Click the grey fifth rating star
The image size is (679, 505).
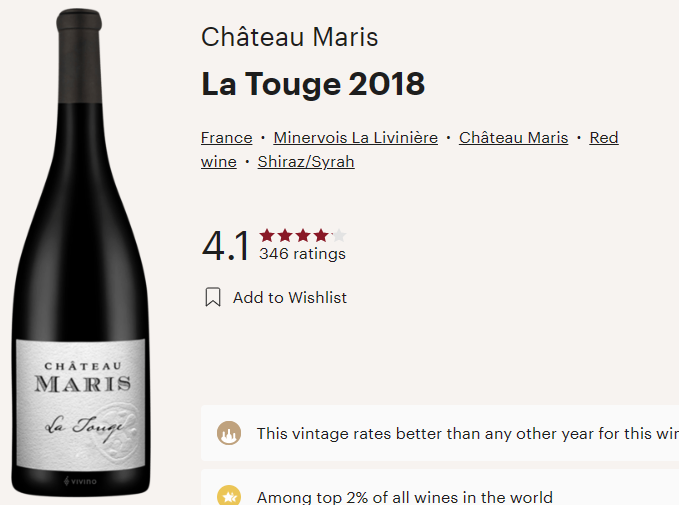pyautogui.click(x=339, y=235)
